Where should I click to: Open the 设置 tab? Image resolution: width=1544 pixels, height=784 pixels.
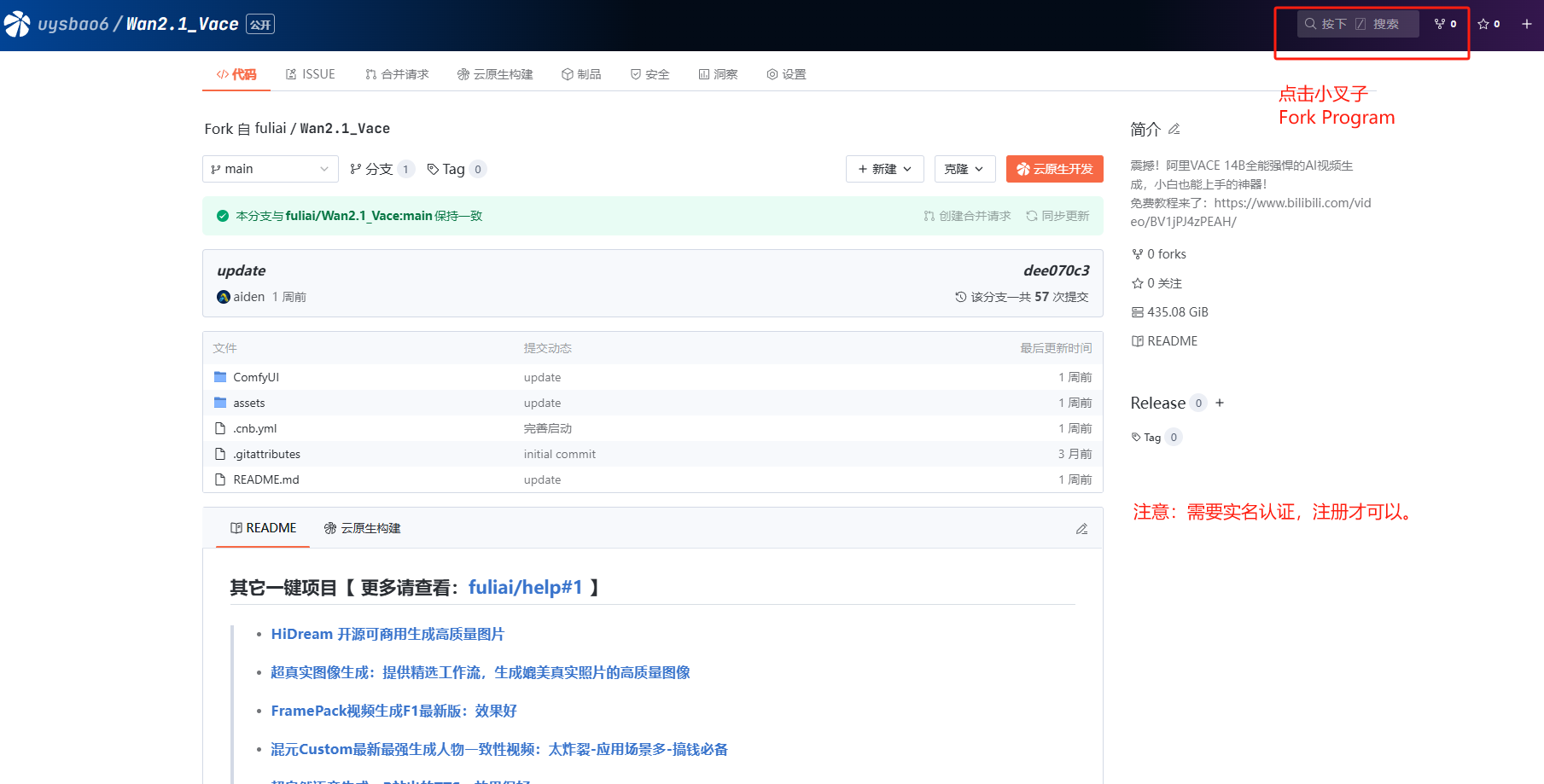pyautogui.click(x=786, y=74)
